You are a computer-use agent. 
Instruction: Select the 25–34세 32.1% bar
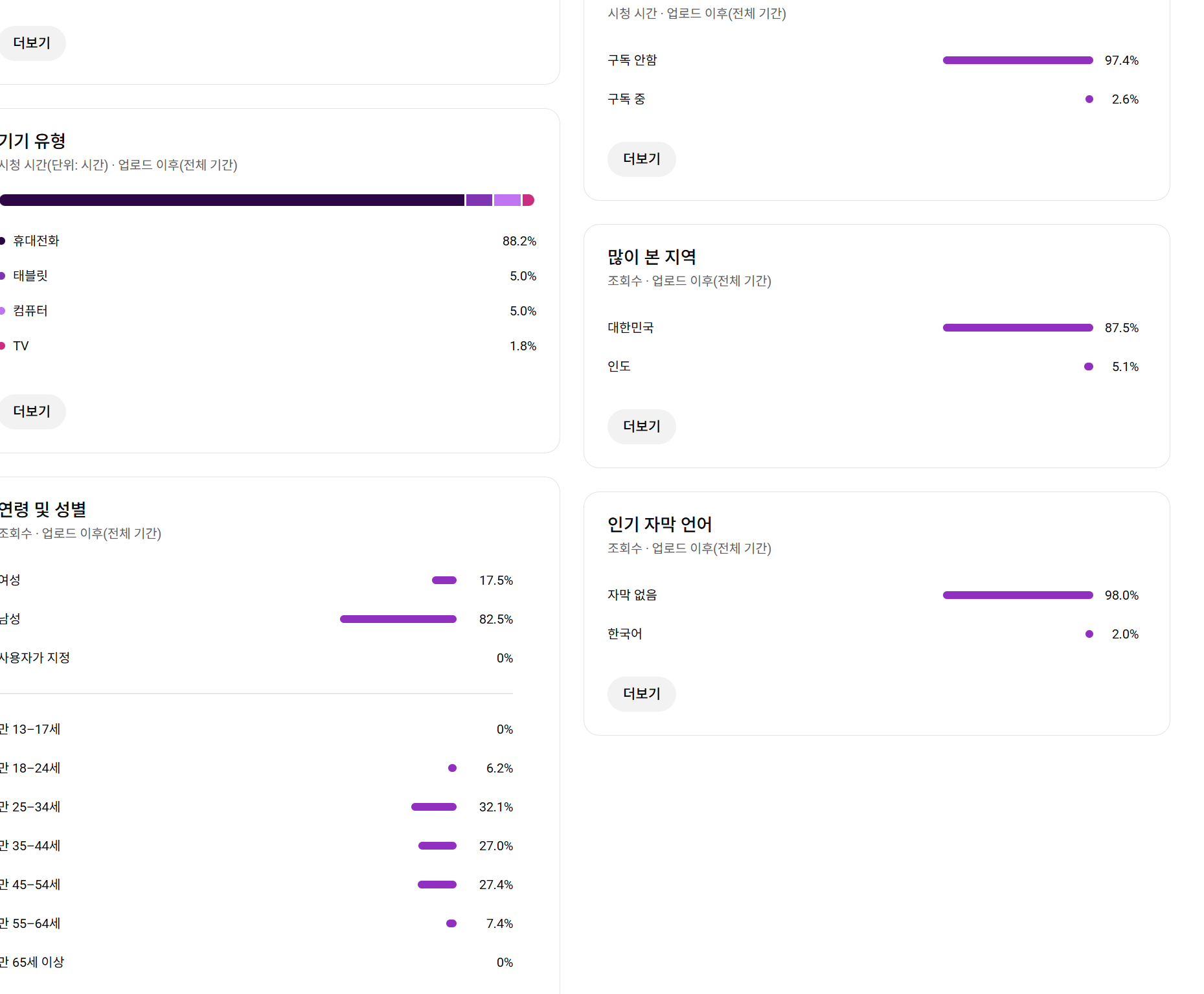pos(434,807)
